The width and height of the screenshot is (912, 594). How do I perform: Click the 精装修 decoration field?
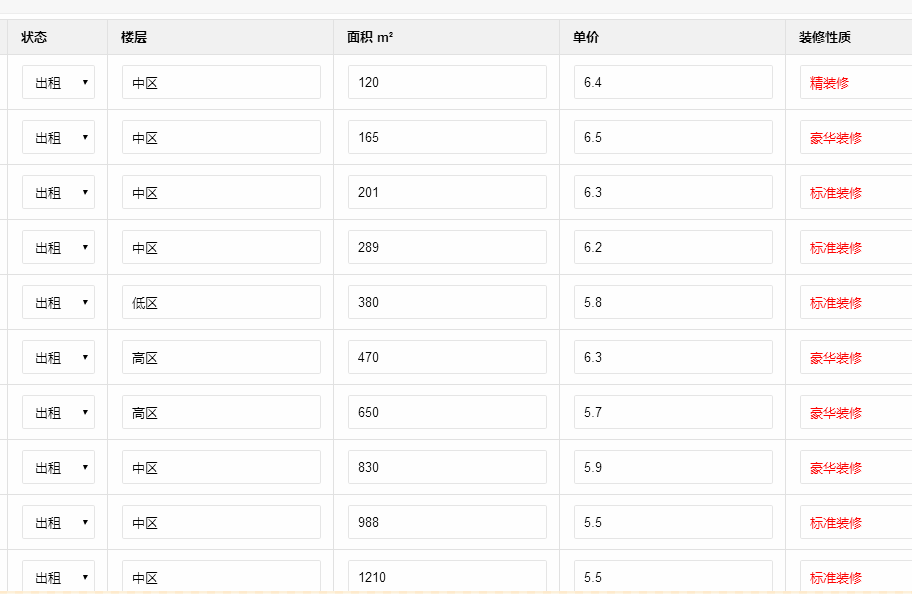coord(856,82)
